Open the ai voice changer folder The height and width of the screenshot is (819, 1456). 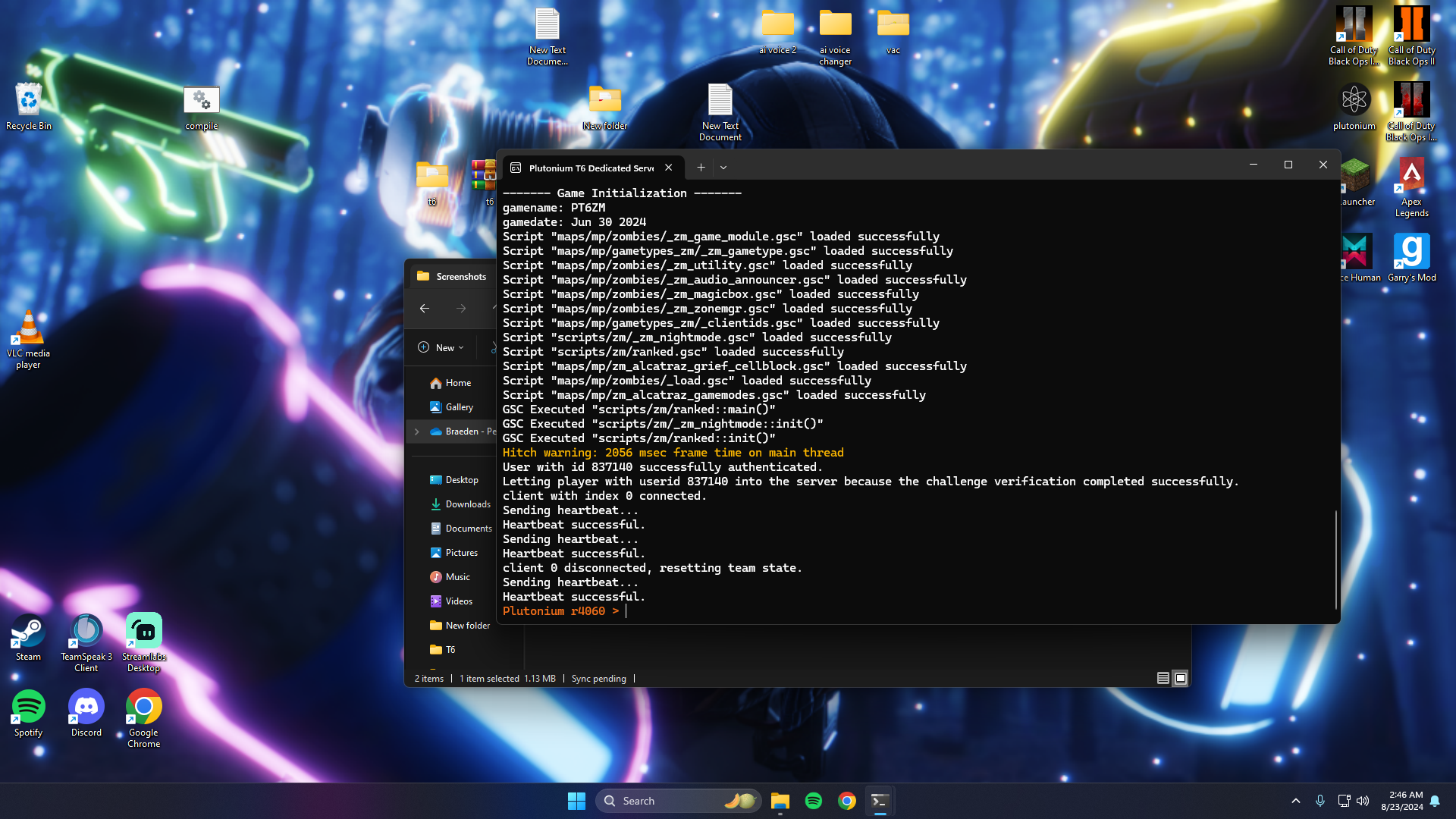point(835,36)
